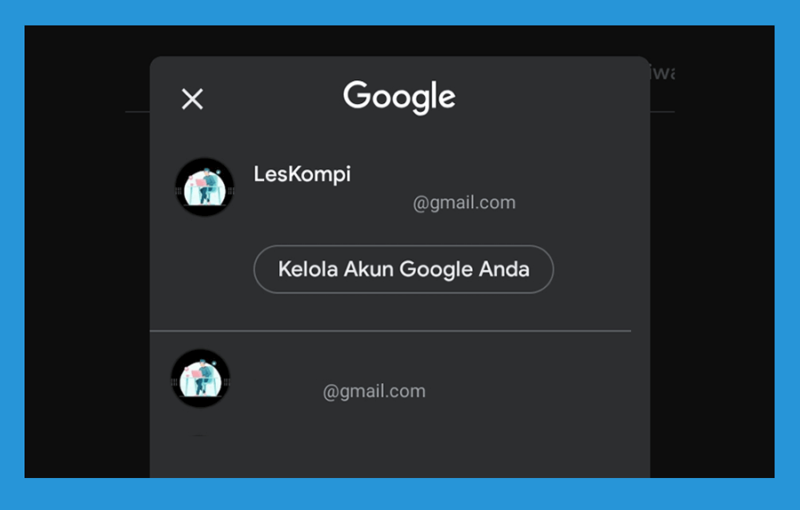Click the Google logo at dialog top
Image resolution: width=800 pixels, height=510 pixels.
(399, 97)
